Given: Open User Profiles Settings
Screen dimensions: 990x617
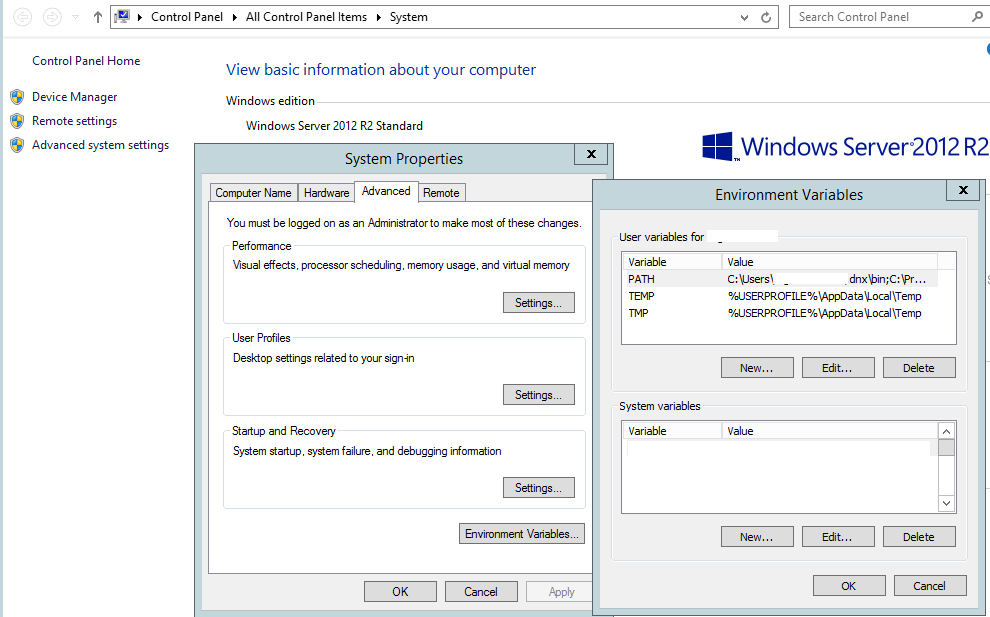Looking at the screenshot, I should (539, 395).
